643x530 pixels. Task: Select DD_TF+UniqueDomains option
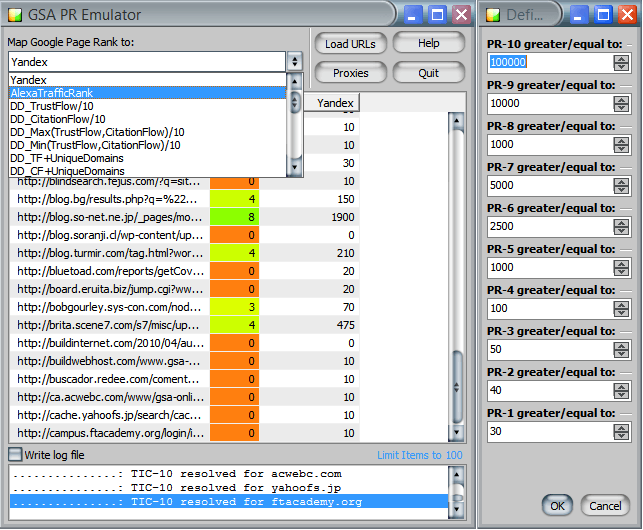[147, 158]
